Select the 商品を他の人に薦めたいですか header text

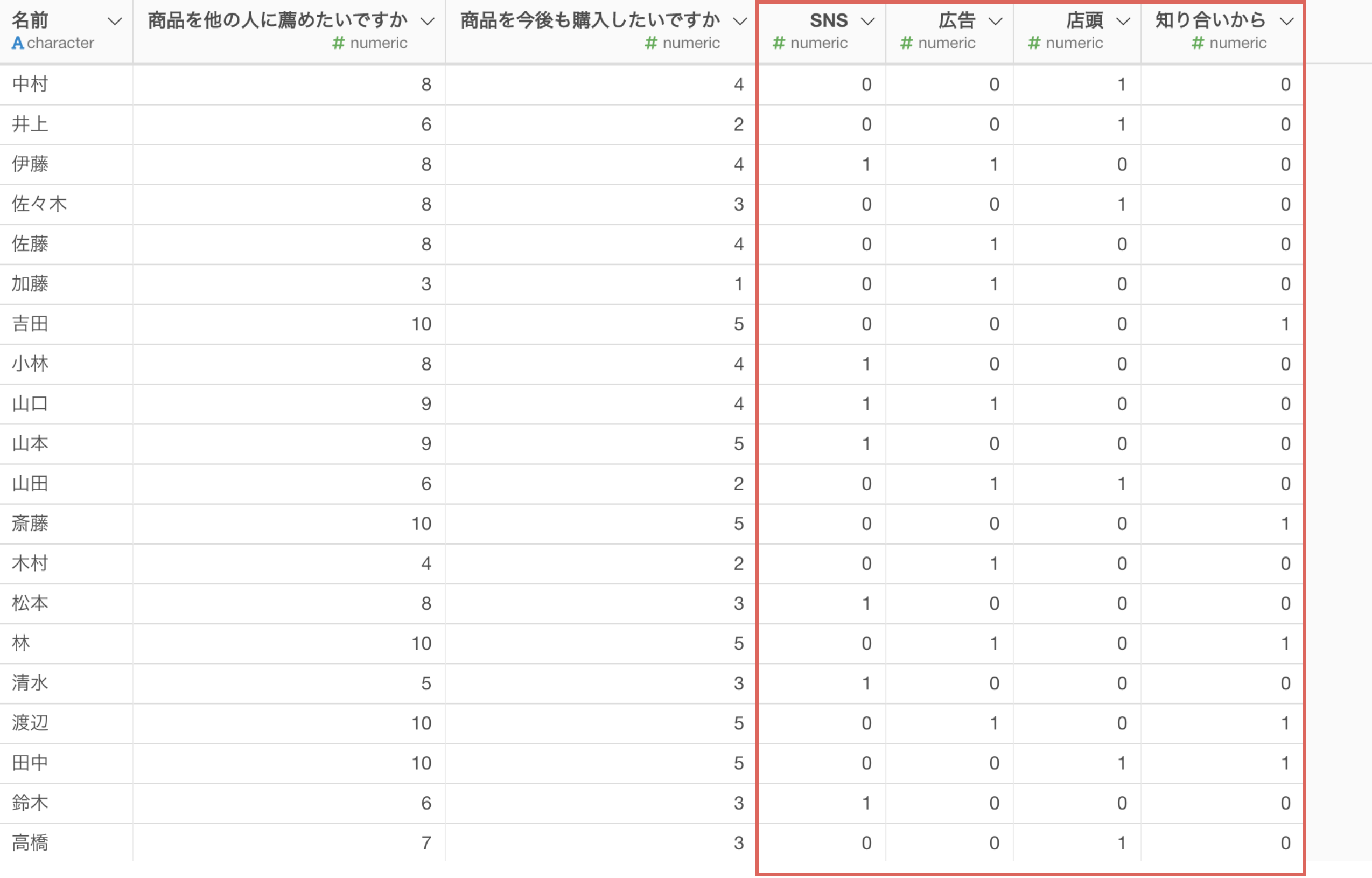click(277, 20)
